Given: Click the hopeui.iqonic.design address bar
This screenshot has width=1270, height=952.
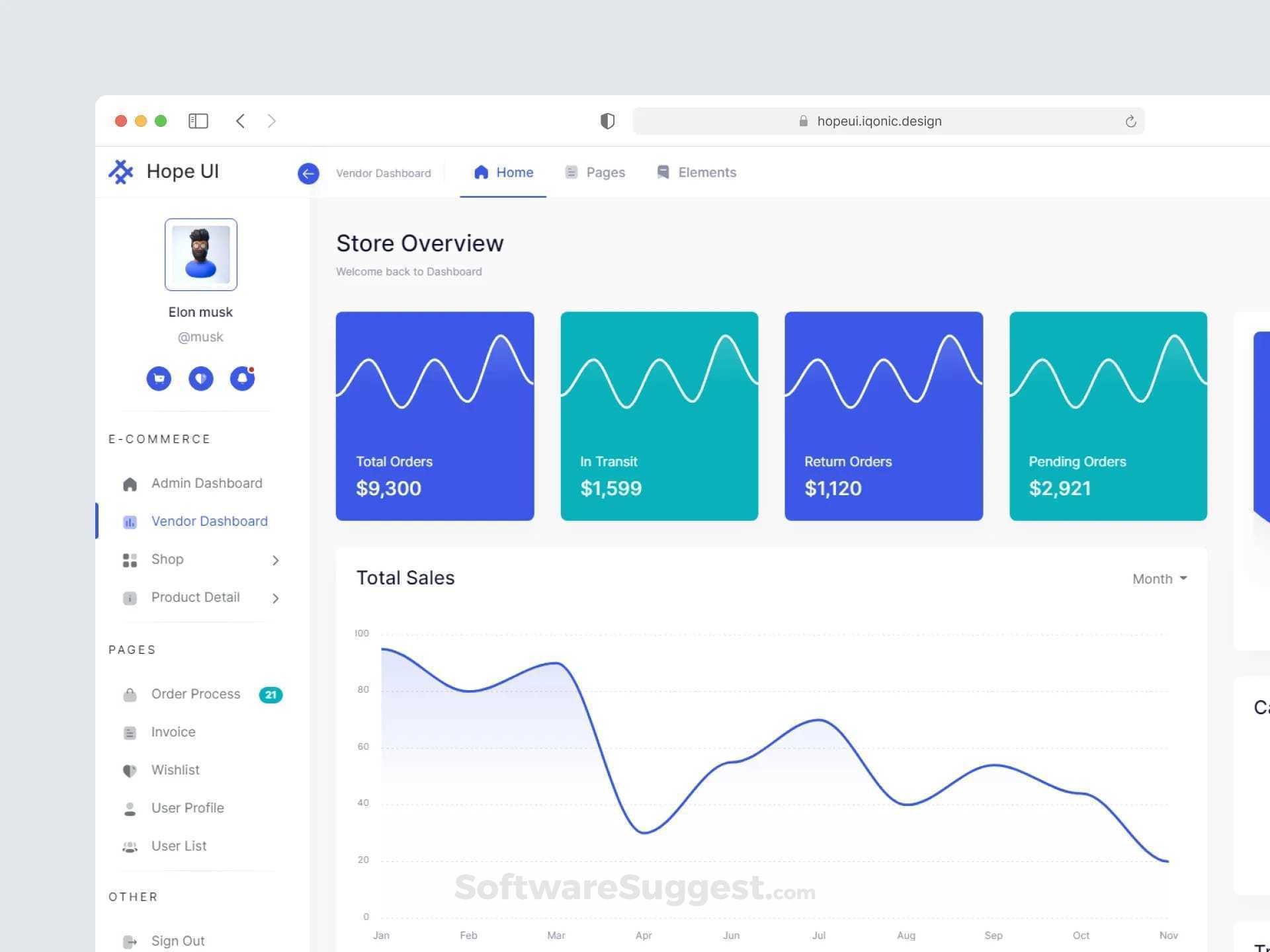Looking at the screenshot, I should tap(880, 121).
